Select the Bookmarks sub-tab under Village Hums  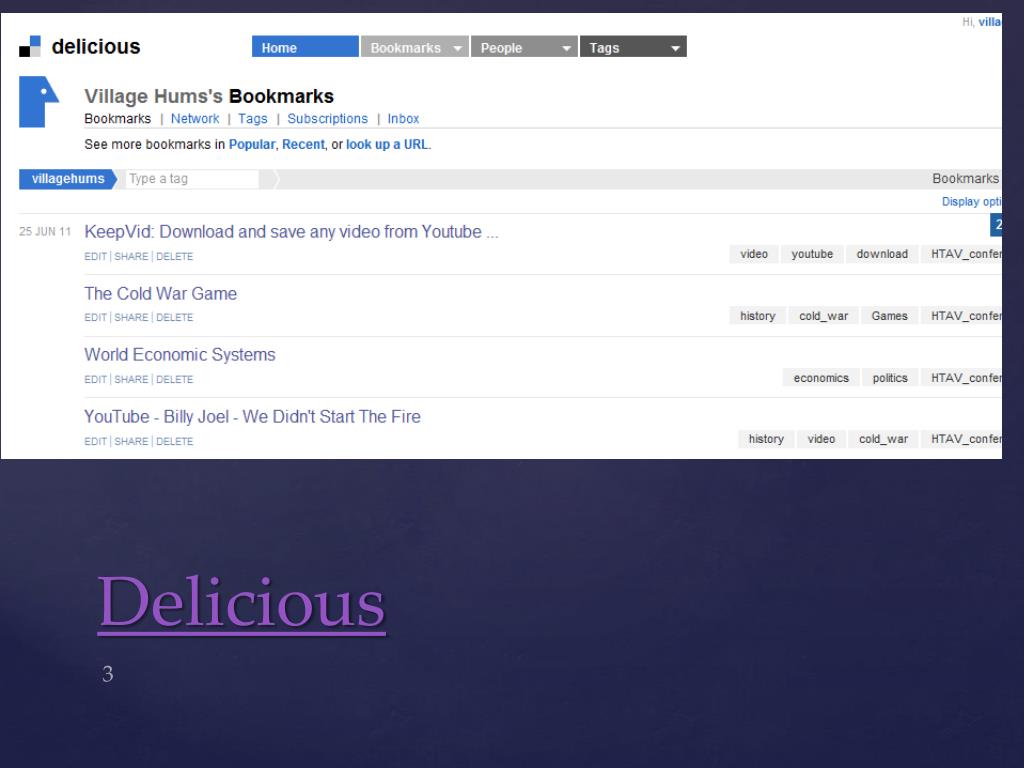tap(118, 119)
